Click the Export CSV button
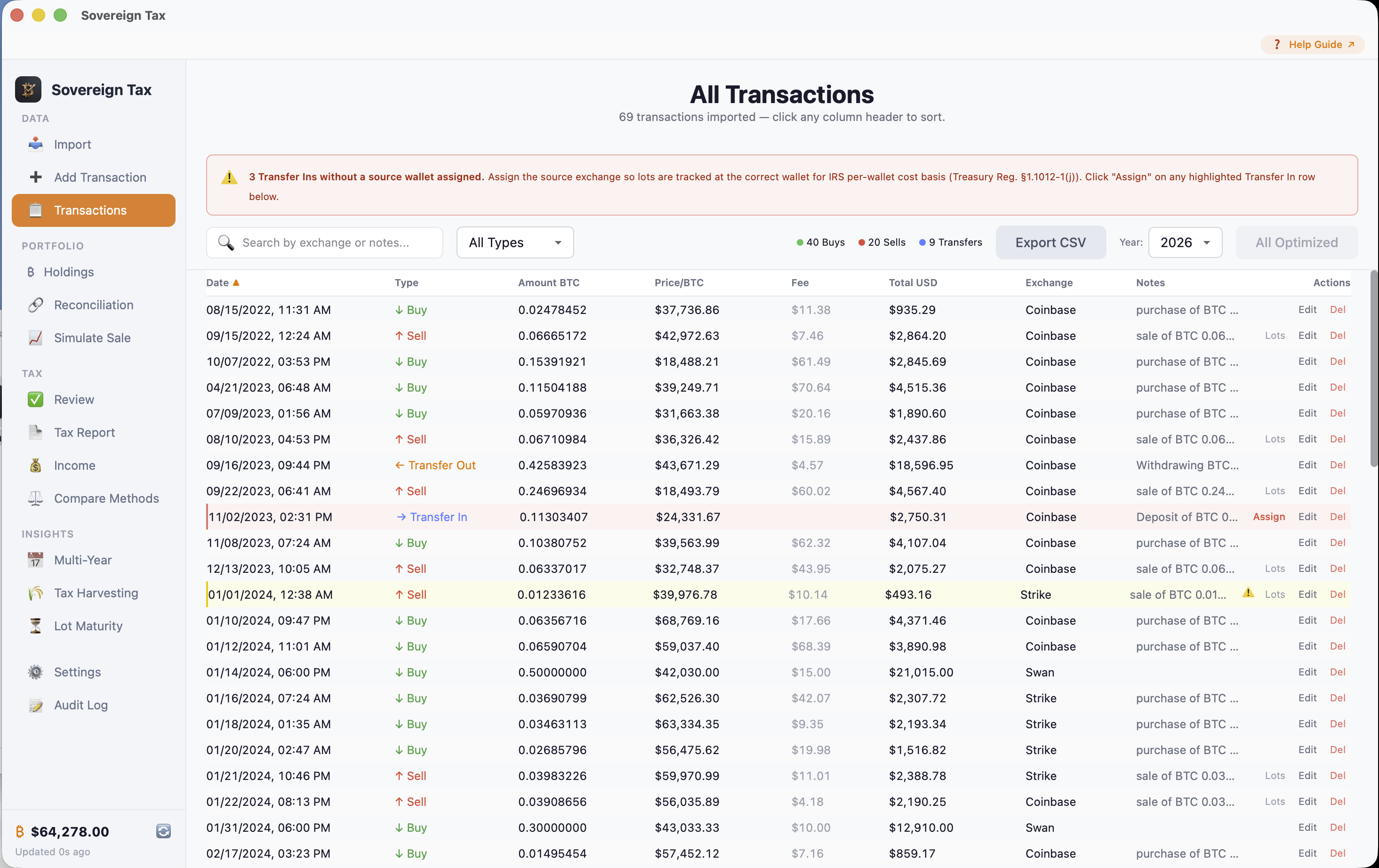Screen dimensions: 1379x868 (1050, 242)
